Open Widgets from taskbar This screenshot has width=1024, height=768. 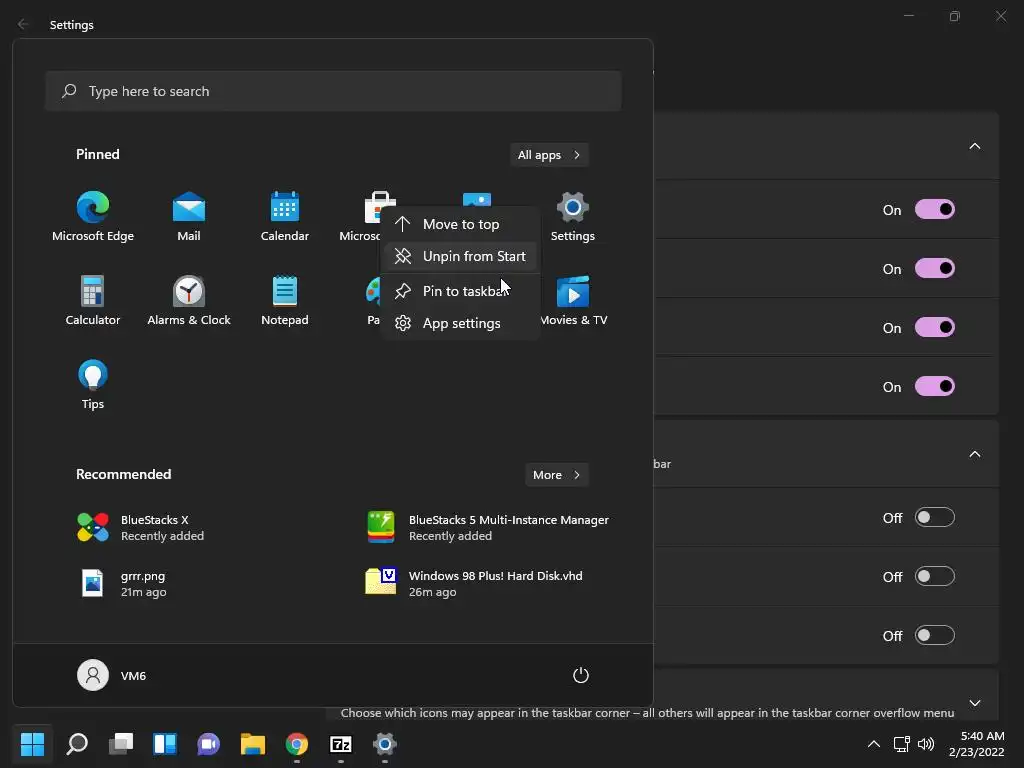click(x=165, y=744)
